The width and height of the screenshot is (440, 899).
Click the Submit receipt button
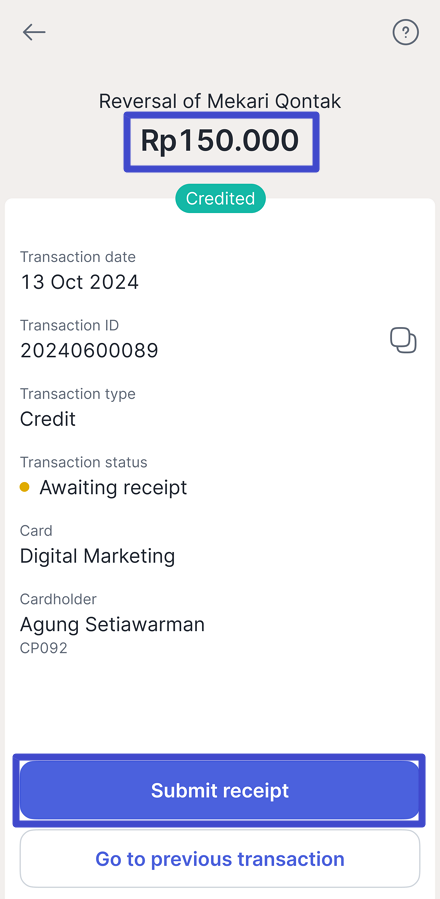[x=220, y=791]
